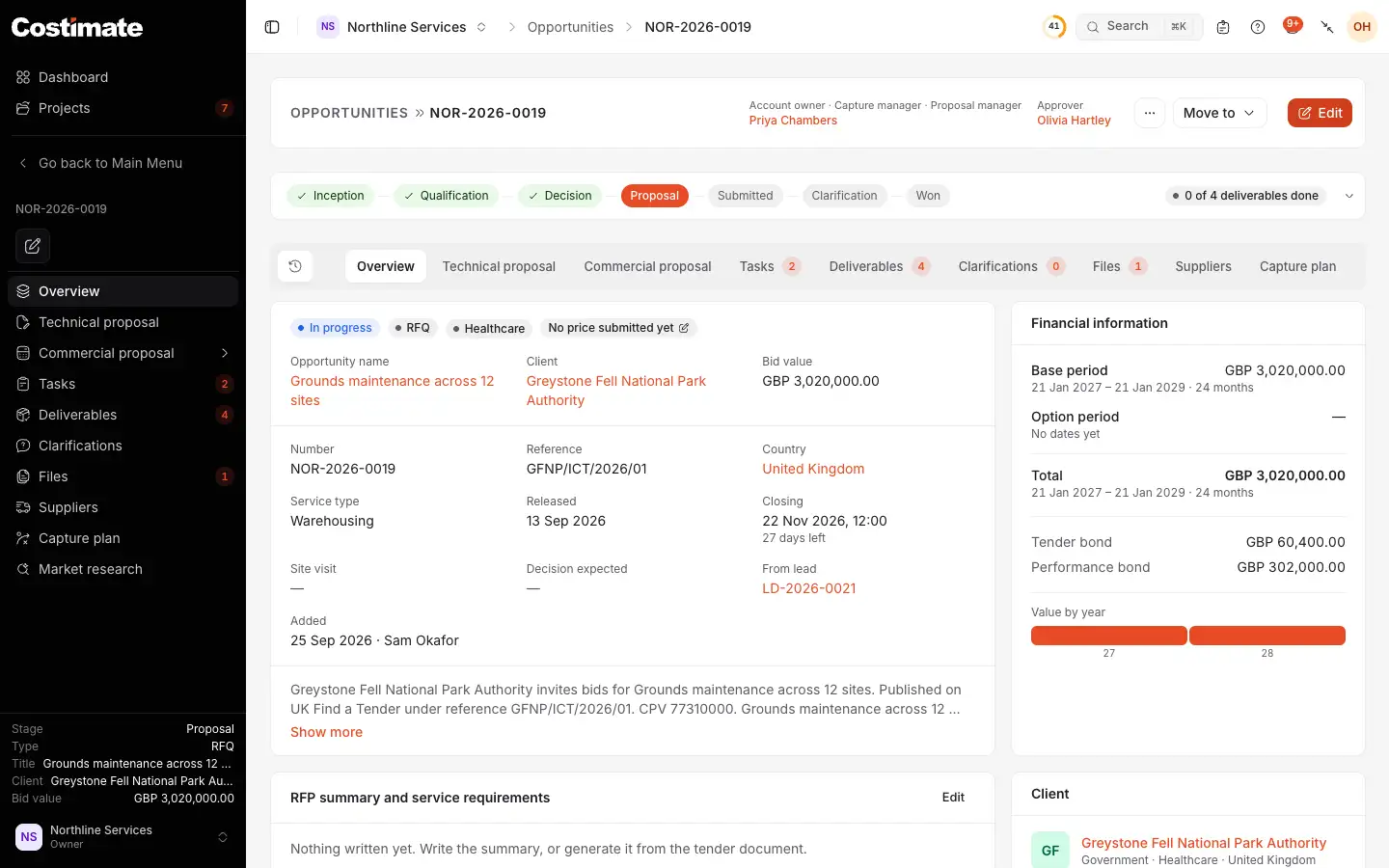Select the Proposal stage pill
Screen dimensions: 1389x868
pyautogui.click(x=655, y=196)
